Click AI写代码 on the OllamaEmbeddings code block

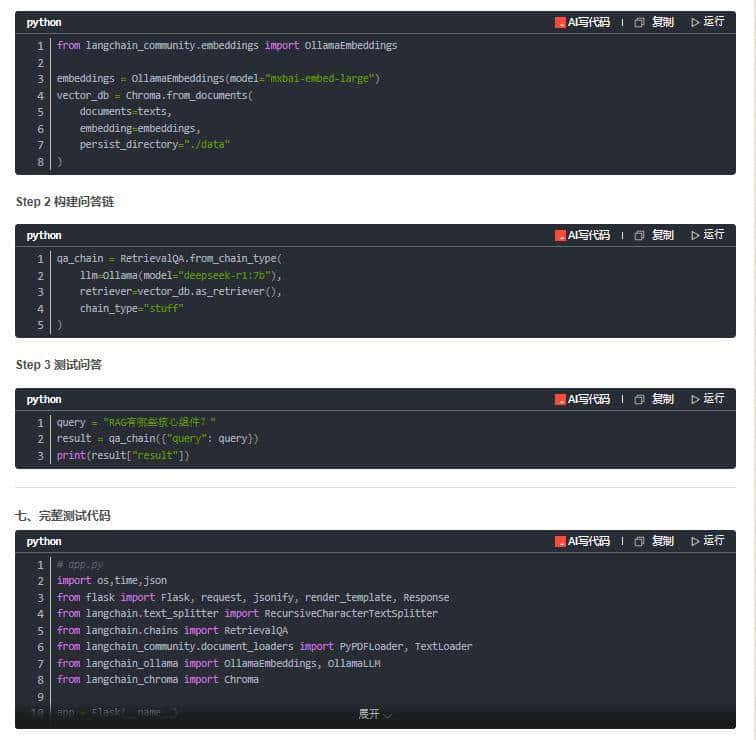point(583,22)
